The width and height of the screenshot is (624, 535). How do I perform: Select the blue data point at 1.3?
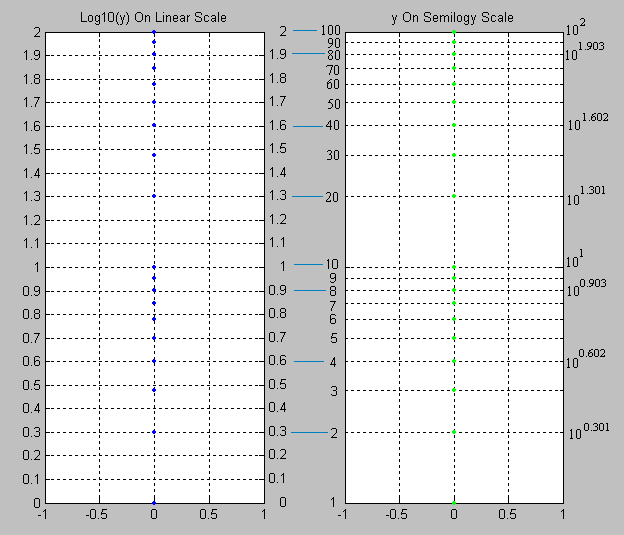(154, 196)
